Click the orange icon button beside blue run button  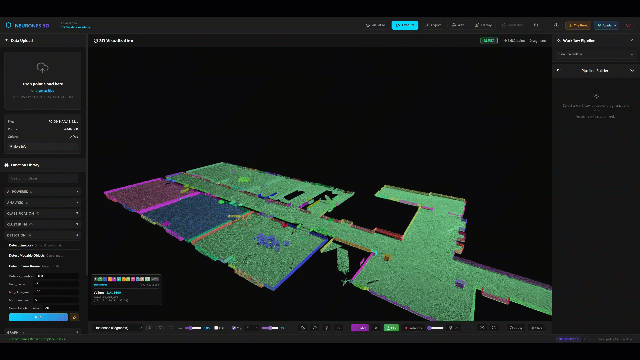coord(74,317)
